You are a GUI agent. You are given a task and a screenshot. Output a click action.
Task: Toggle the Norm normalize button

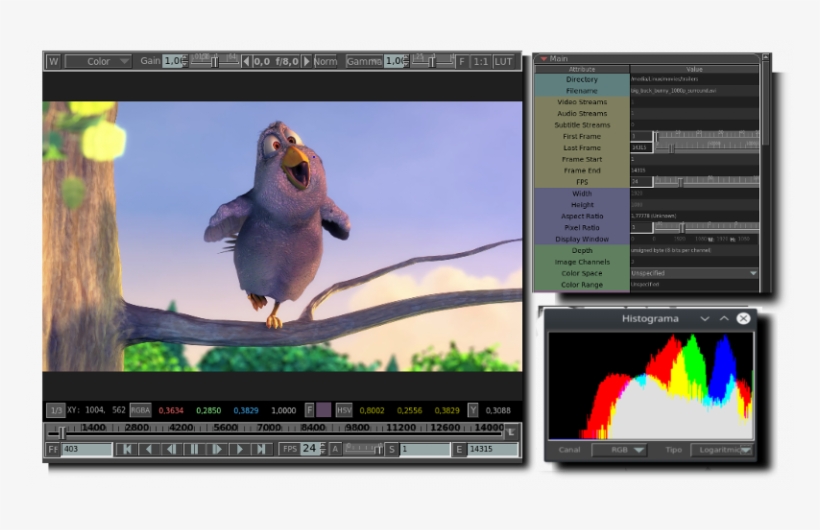pos(326,62)
